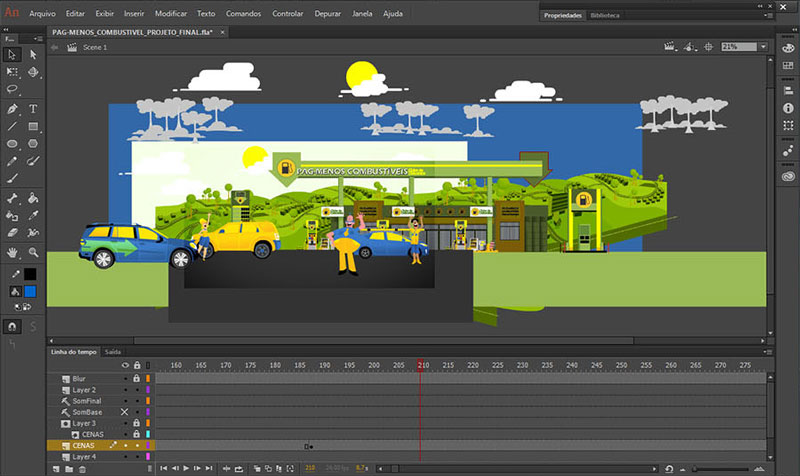Open the Swatches panel icon
The height and width of the screenshot is (476, 800).
tap(788, 65)
